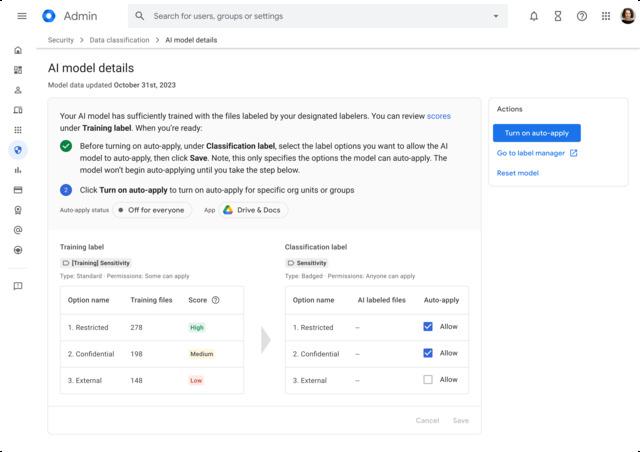Click the Turn on auto-apply button
This screenshot has width=640, height=452.
536,133
